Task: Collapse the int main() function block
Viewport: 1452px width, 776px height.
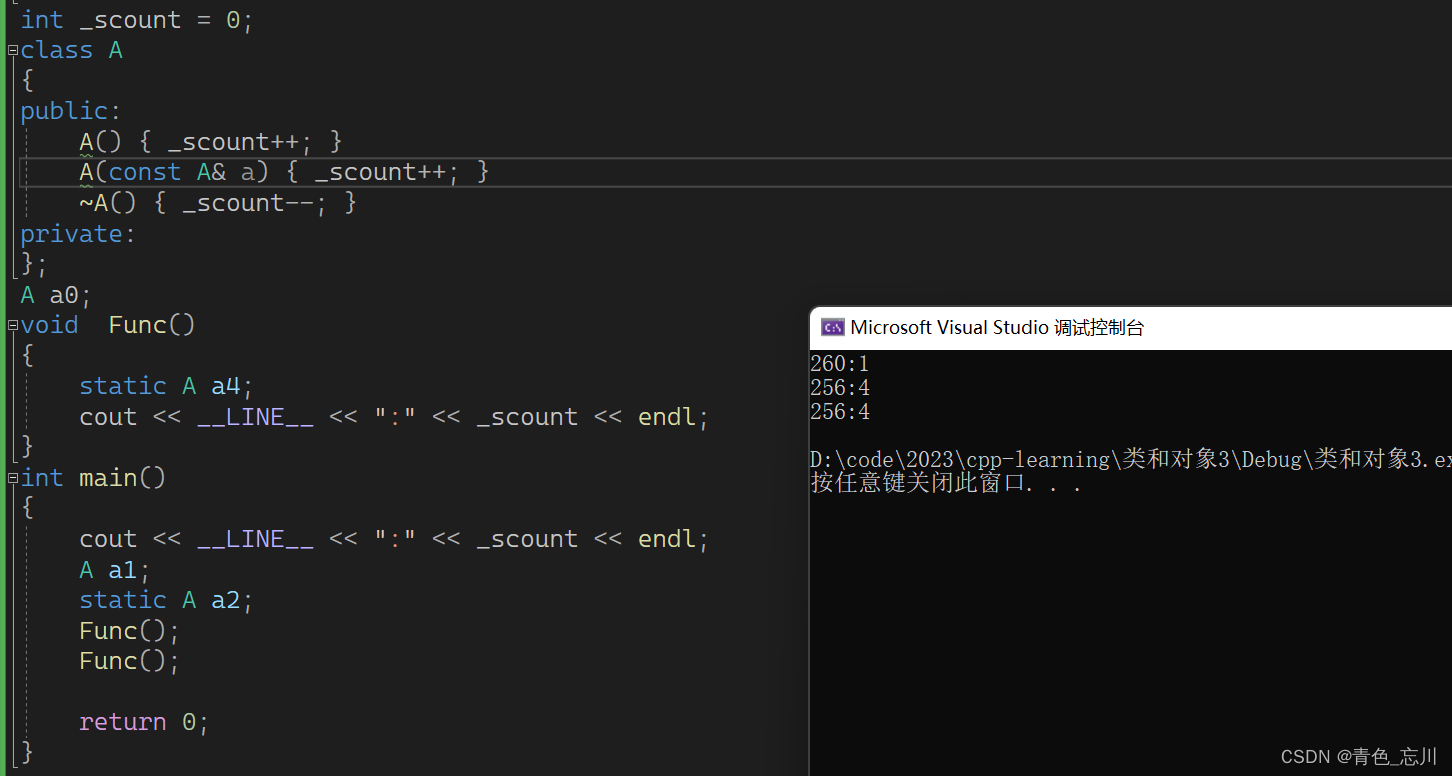Action: [13, 478]
